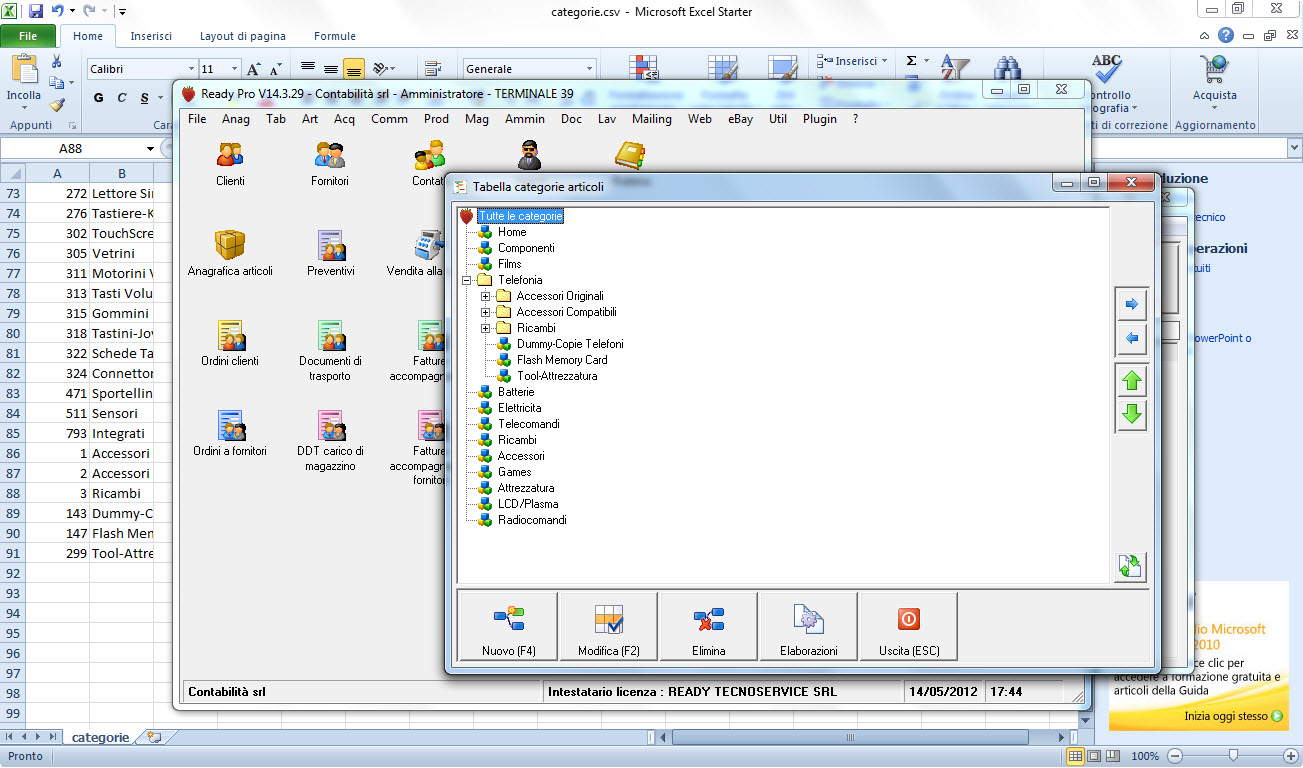
Task: Open the Plugin menu in Ready Pro
Action: pos(820,119)
